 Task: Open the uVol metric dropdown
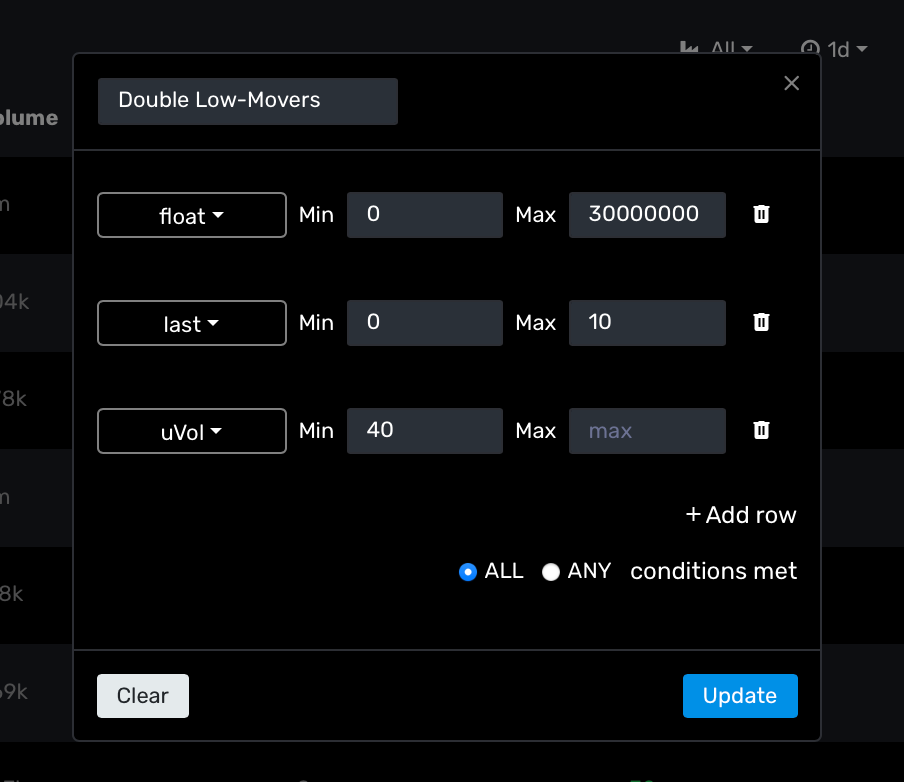191,431
